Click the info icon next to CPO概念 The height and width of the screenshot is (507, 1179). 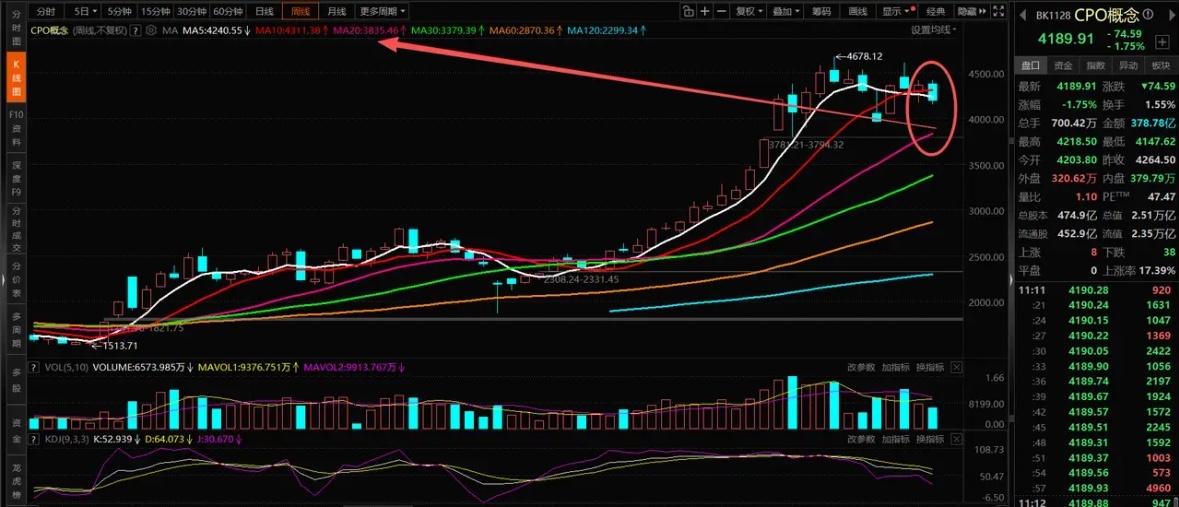(1150, 14)
